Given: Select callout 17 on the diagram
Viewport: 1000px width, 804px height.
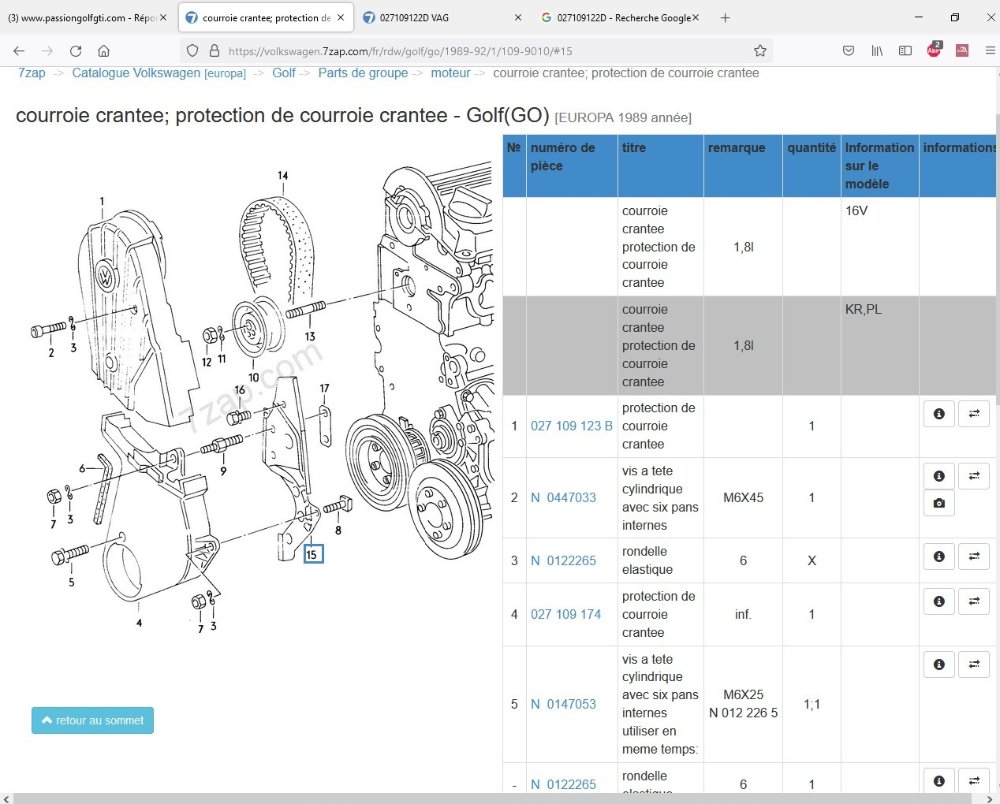Looking at the screenshot, I should pos(324,388).
